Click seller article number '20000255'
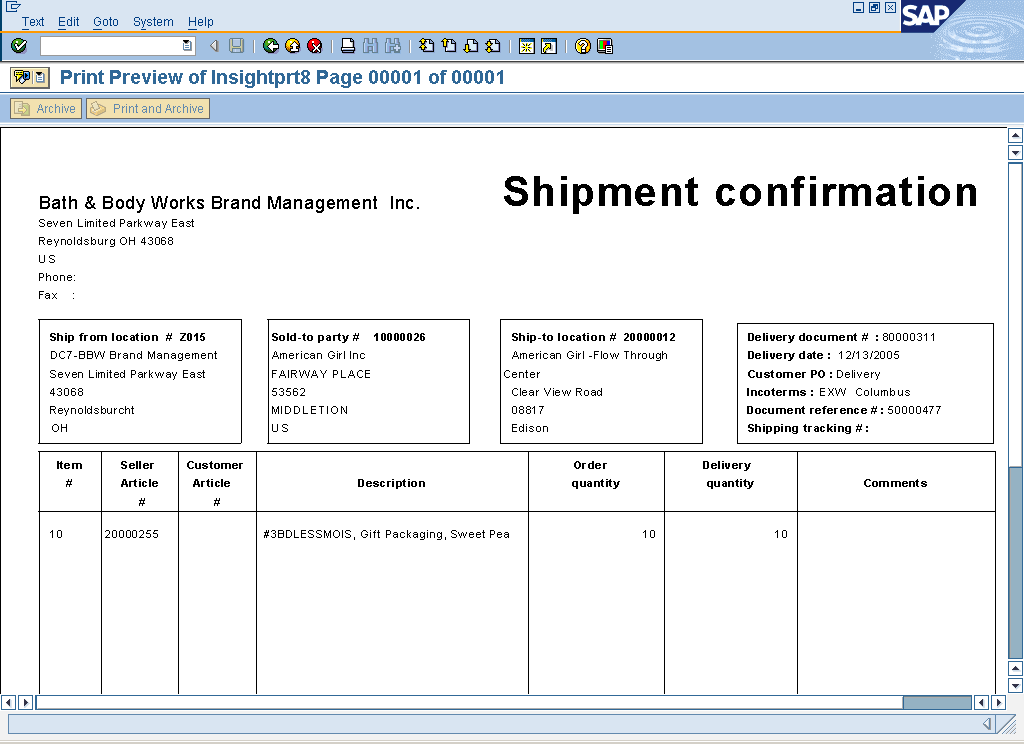1024x744 pixels. pos(131,534)
